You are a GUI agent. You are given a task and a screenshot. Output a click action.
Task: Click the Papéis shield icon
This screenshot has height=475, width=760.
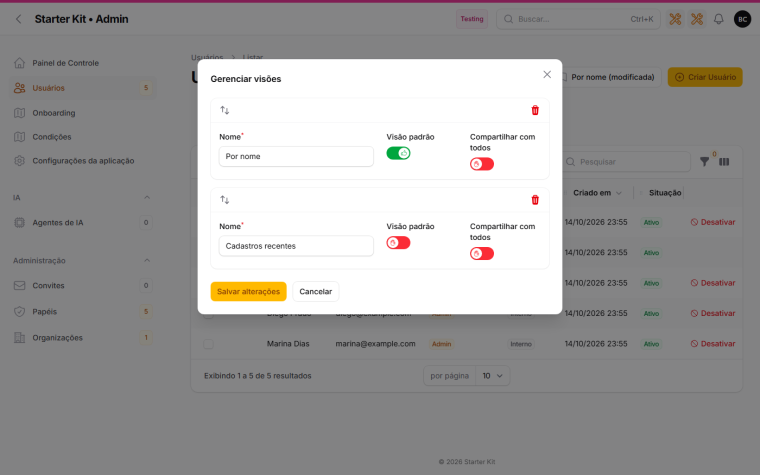coord(19,312)
